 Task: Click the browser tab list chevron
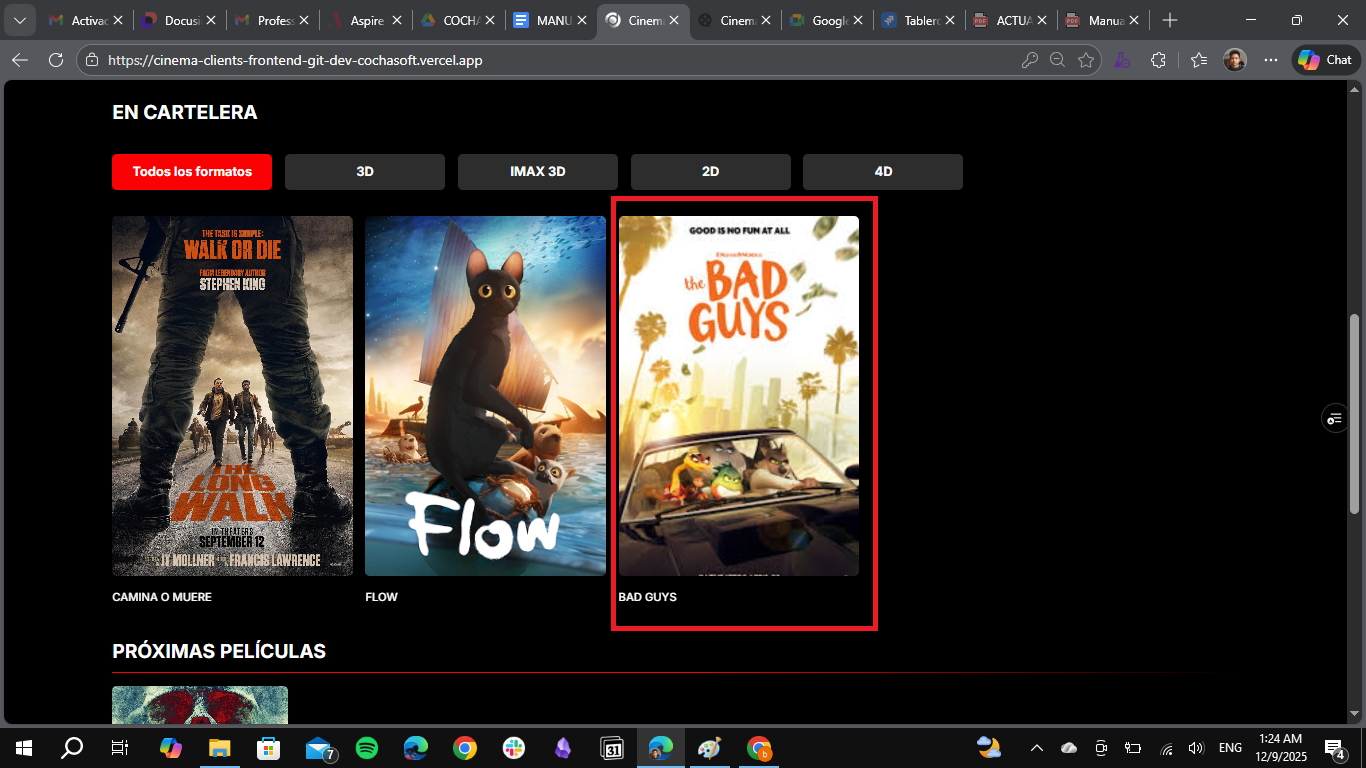click(x=18, y=19)
